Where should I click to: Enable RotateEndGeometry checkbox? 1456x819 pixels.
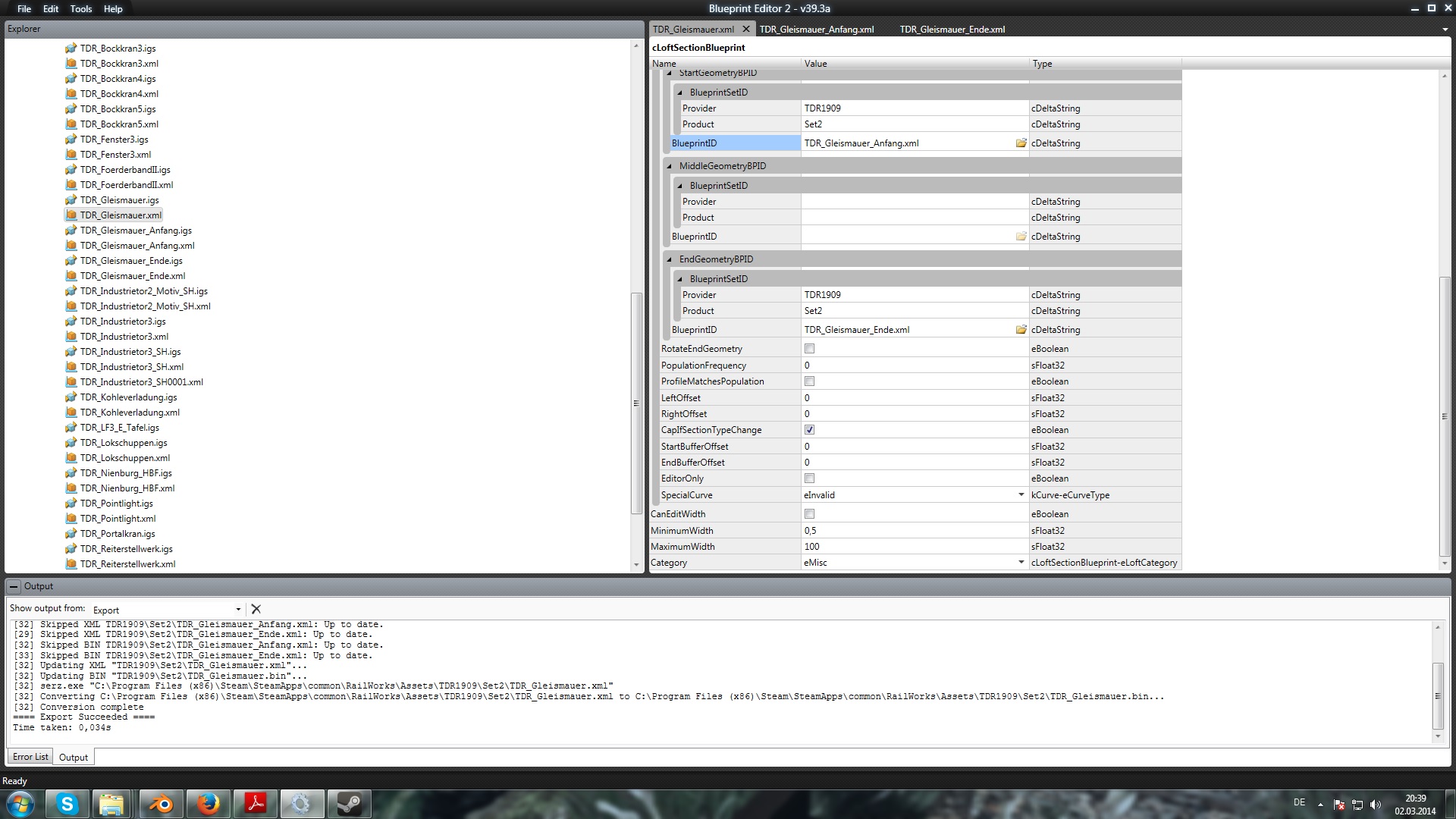809,349
